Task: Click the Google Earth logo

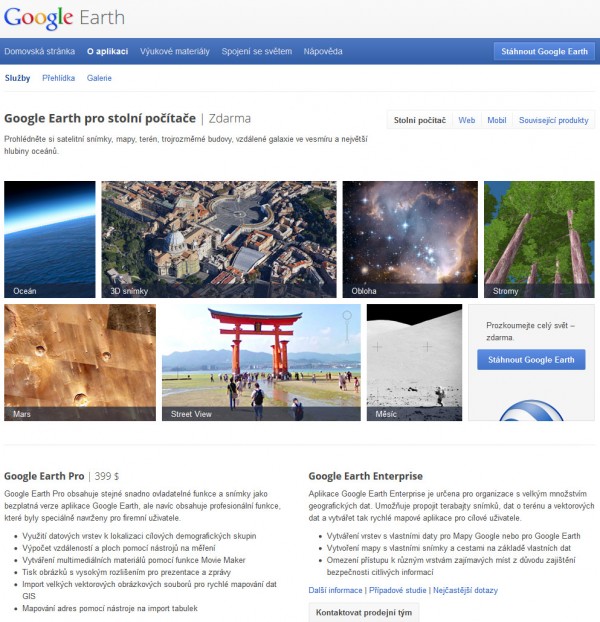Action: pos(64,18)
